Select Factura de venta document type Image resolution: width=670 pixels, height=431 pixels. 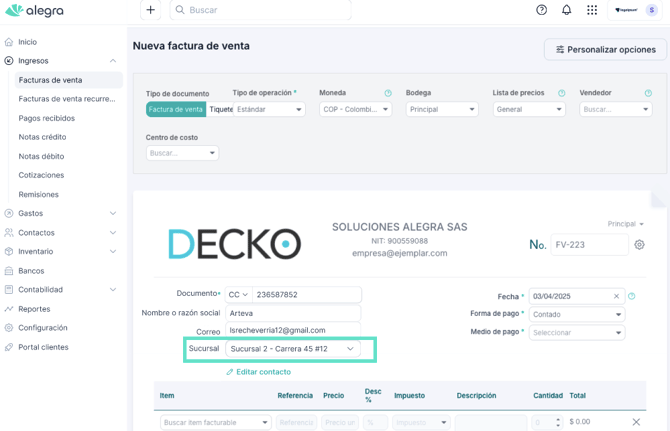point(175,110)
